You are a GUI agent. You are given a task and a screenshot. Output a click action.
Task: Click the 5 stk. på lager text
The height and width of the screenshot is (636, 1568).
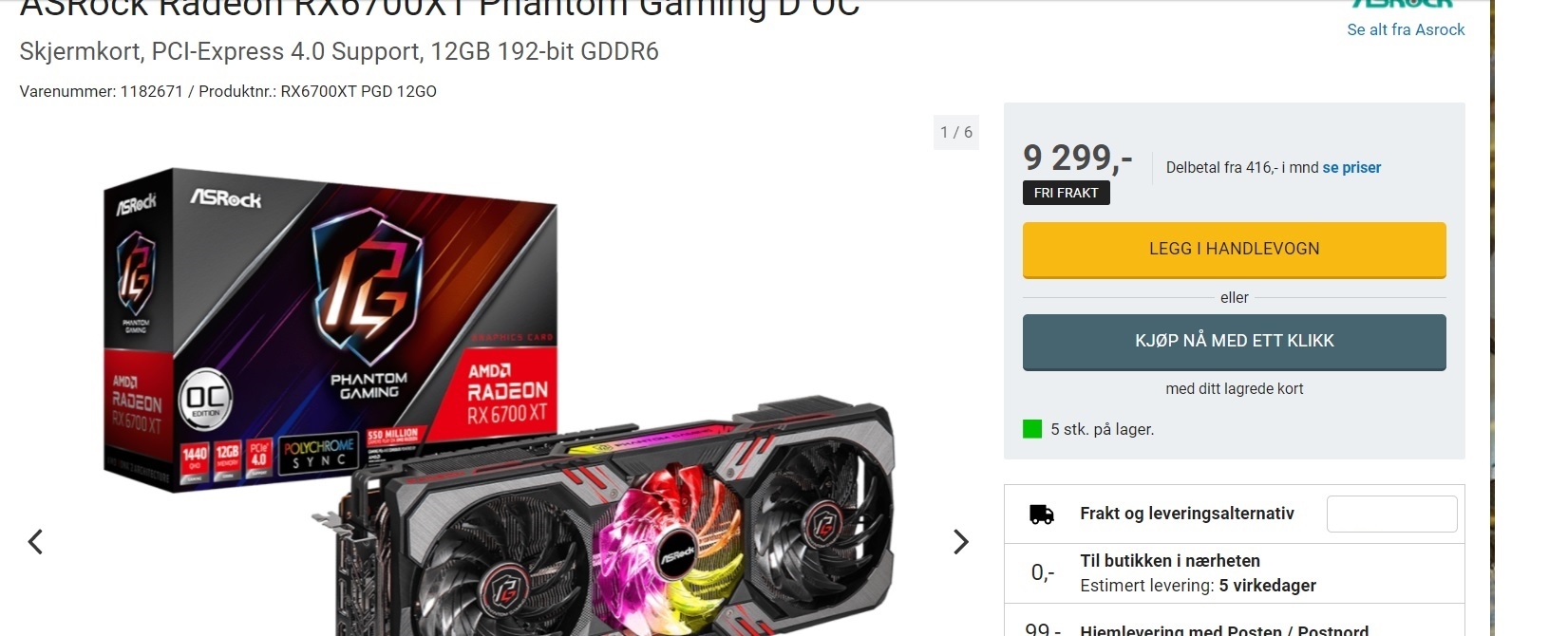pyautogui.click(x=1102, y=429)
